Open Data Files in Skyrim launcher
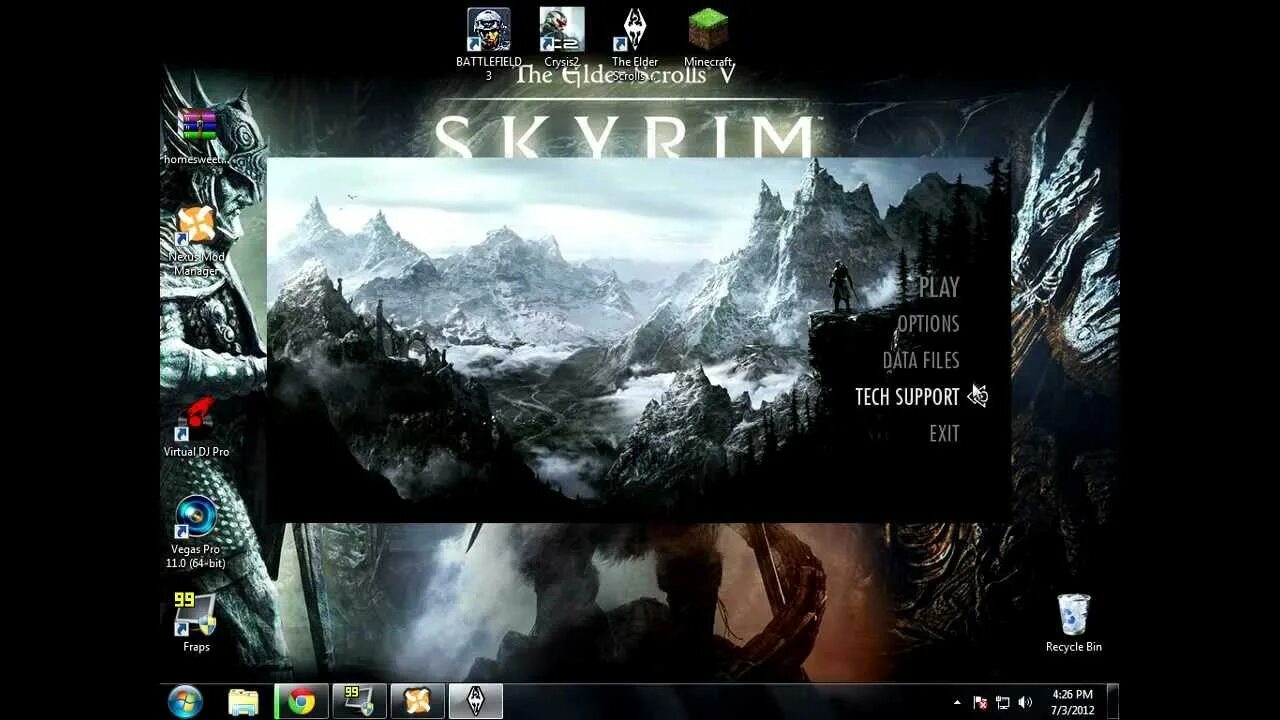The image size is (1280, 720). (921, 360)
